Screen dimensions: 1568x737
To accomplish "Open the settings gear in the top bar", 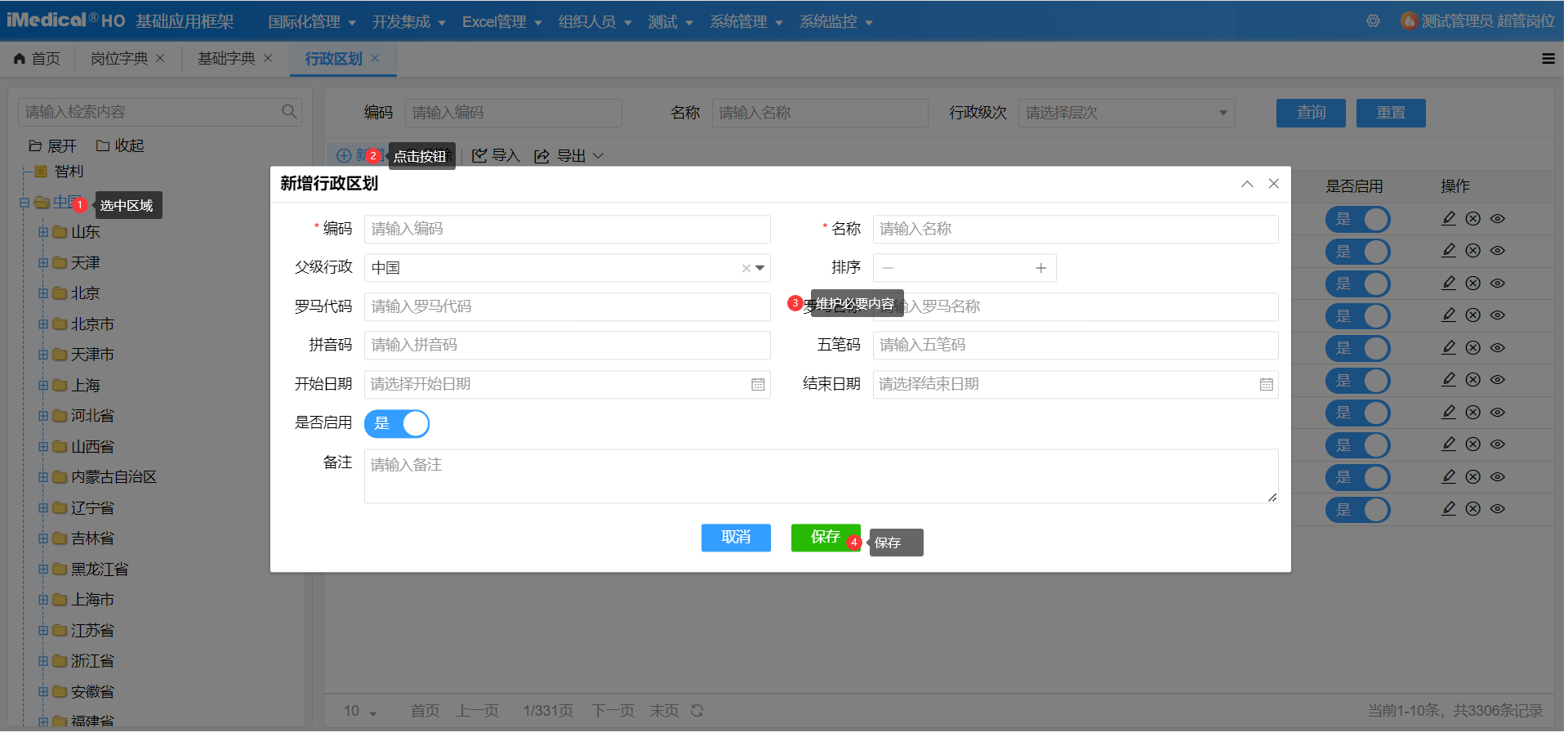I will [1373, 22].
